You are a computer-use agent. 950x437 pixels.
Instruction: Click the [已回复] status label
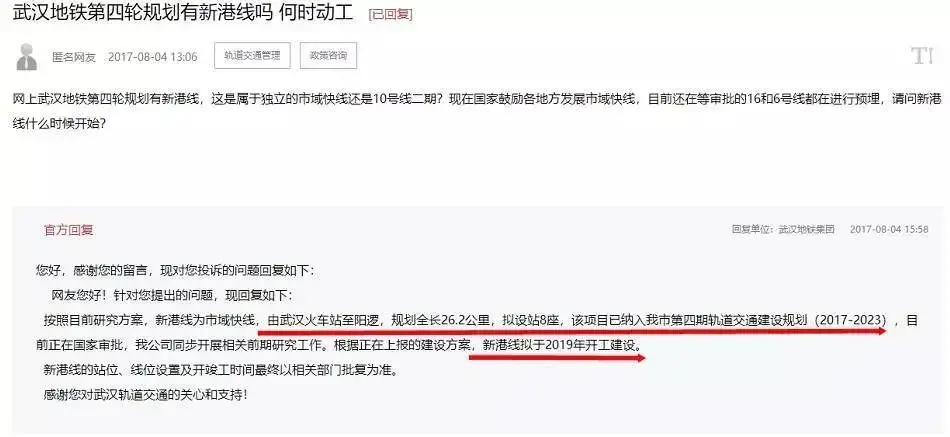[x=390, y=15]
